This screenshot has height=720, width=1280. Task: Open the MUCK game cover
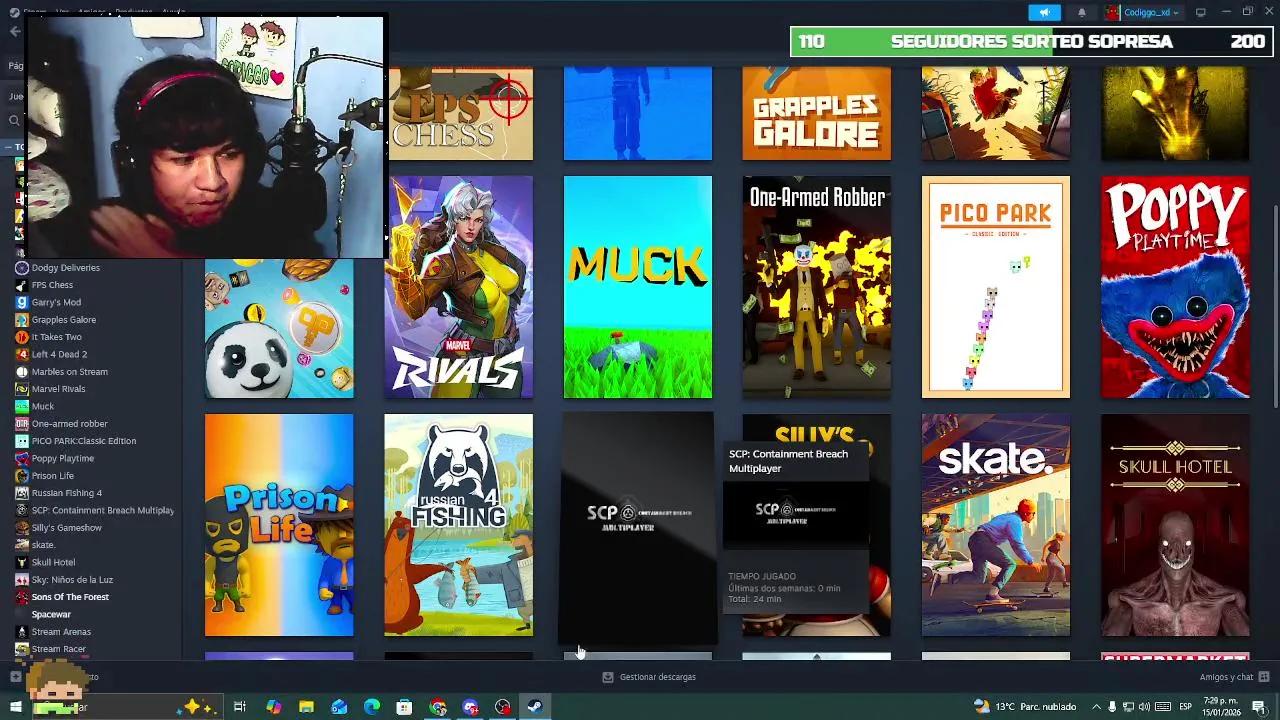tap(638, 287)
